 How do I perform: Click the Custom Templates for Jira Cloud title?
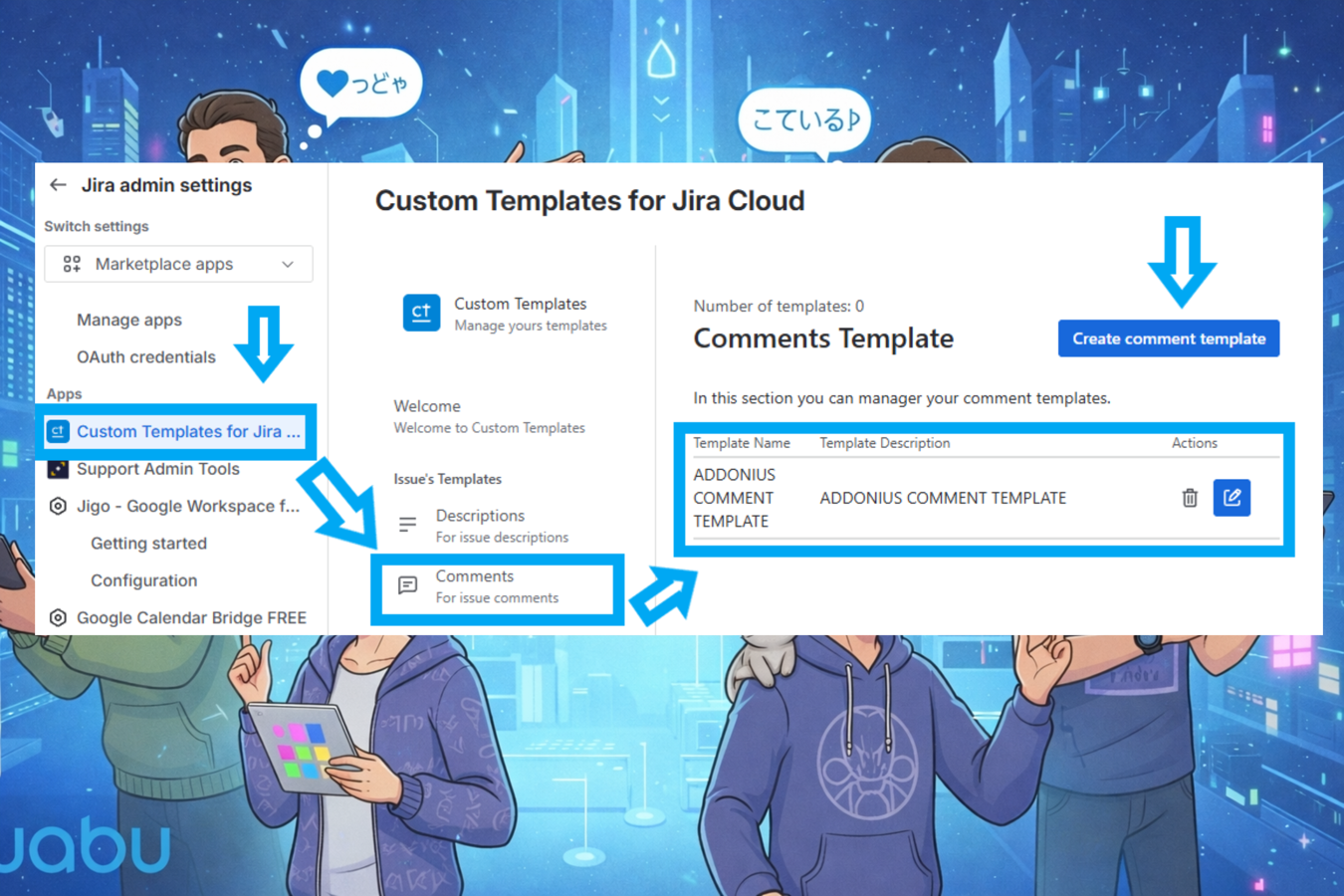click(590, 201)
